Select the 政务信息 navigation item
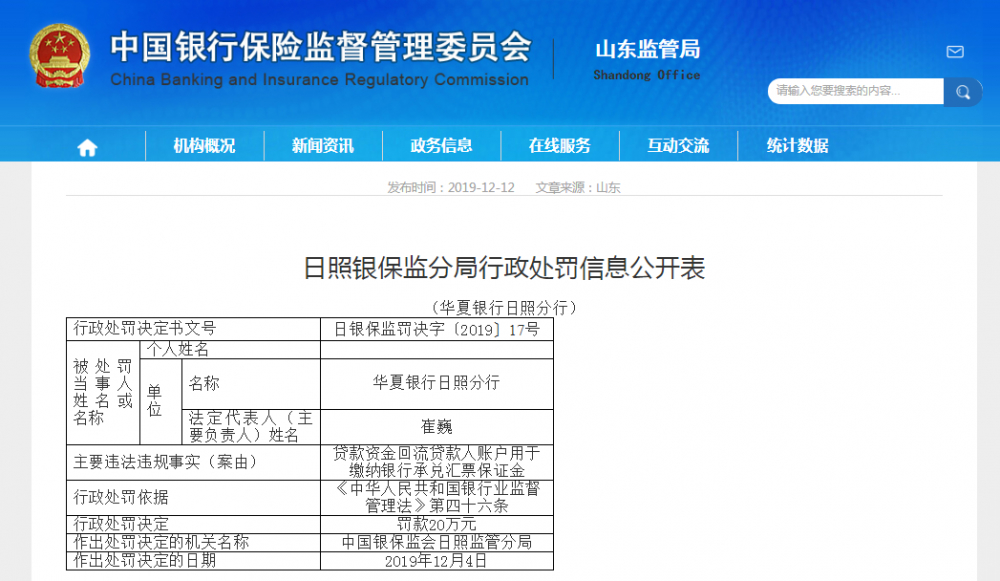Viewport: 1000px width, 581px height. point(441,146)
